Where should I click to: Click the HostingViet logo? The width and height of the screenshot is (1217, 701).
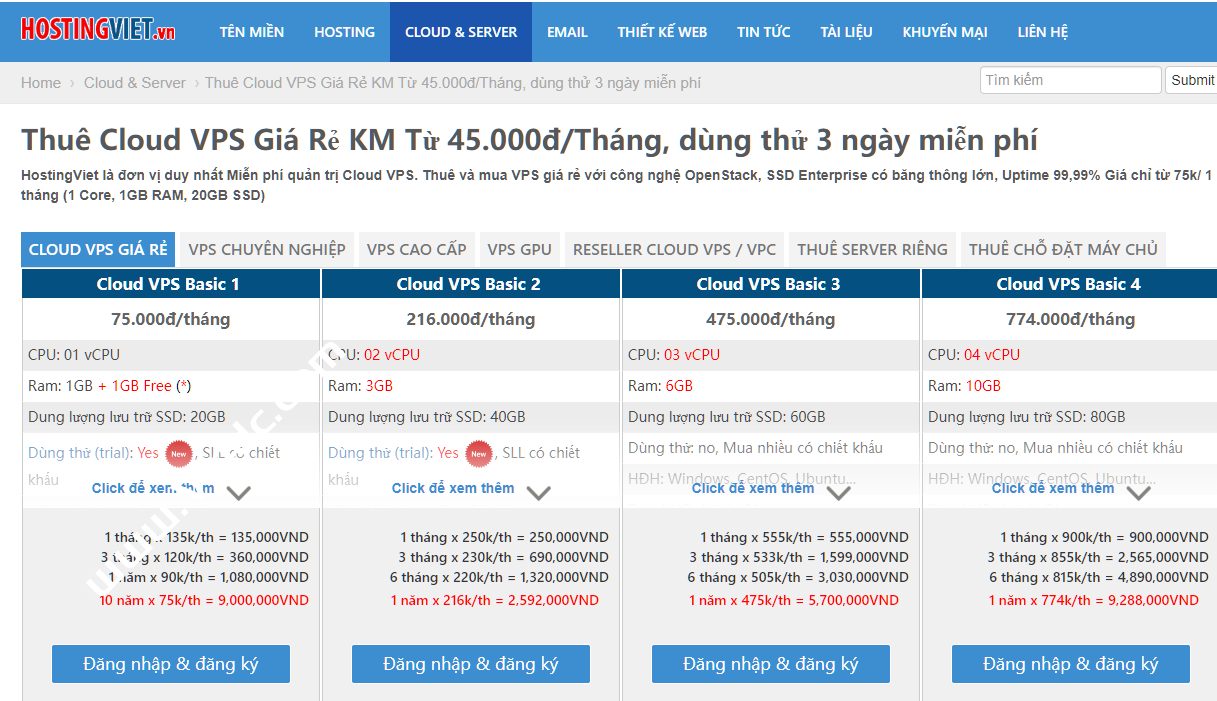click(x=97, y=28)
